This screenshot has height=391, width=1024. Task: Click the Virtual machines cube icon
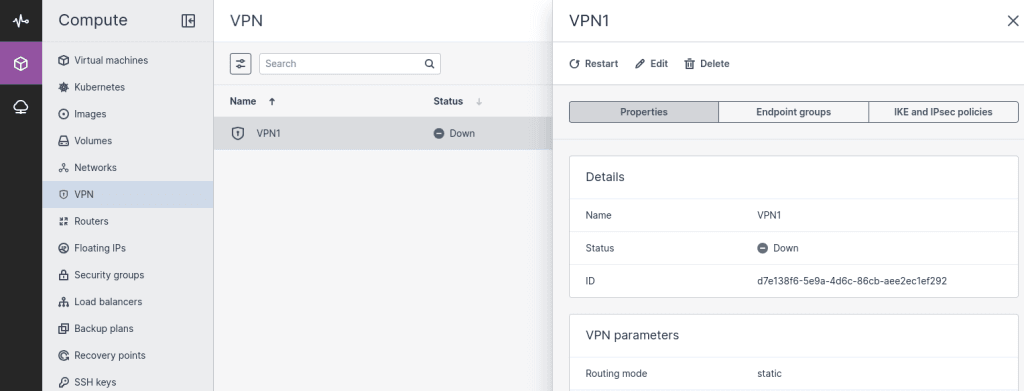pyautogui.click(x=63, y=60)
